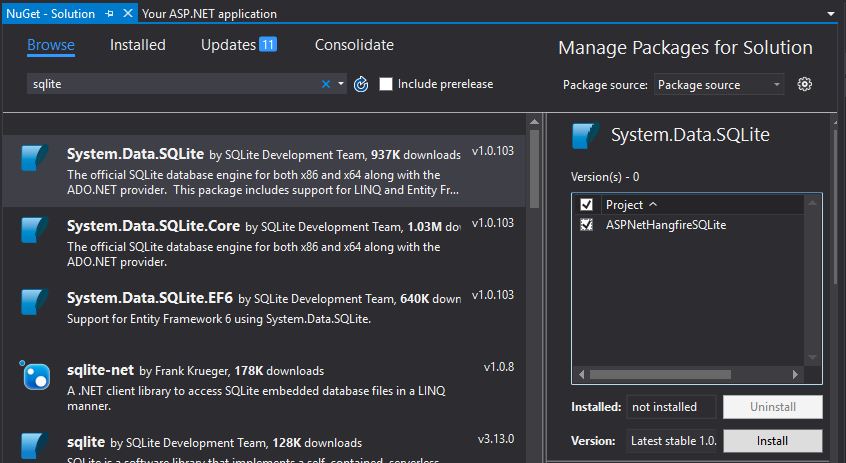Click the project list scroll-left arrow
The height and width of the screenshot is (463, 846).
581,375
